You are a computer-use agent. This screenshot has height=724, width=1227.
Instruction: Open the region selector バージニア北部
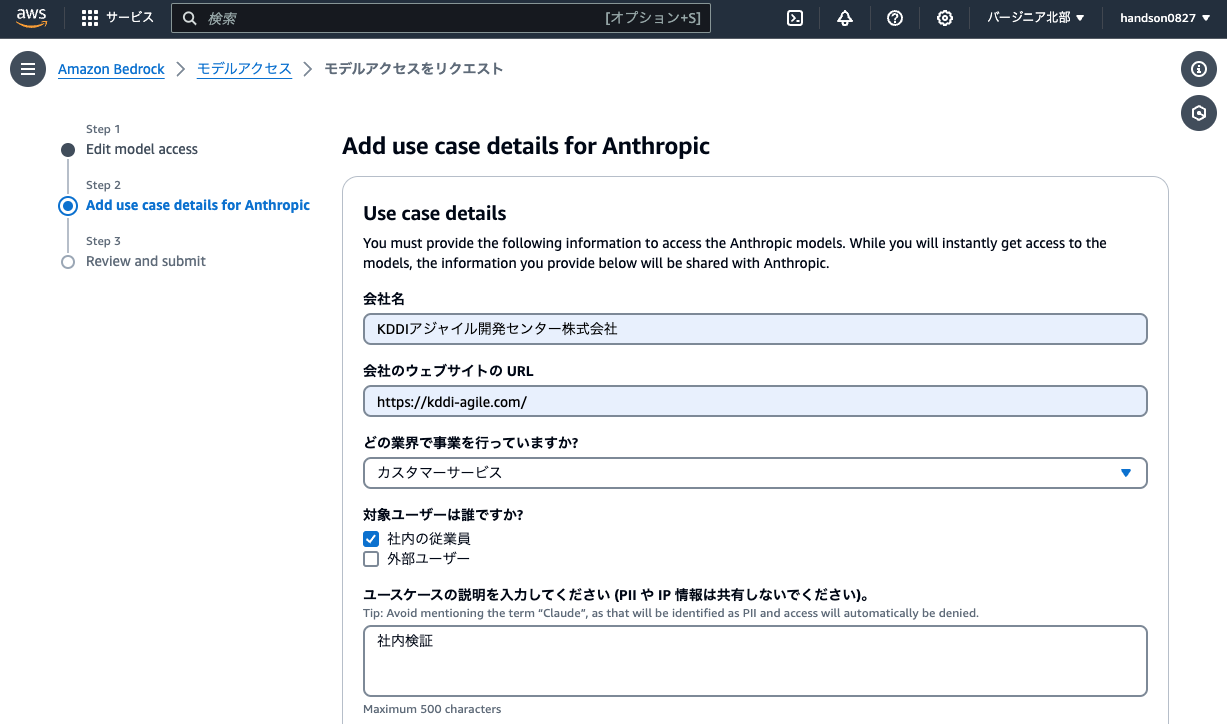1036,18
